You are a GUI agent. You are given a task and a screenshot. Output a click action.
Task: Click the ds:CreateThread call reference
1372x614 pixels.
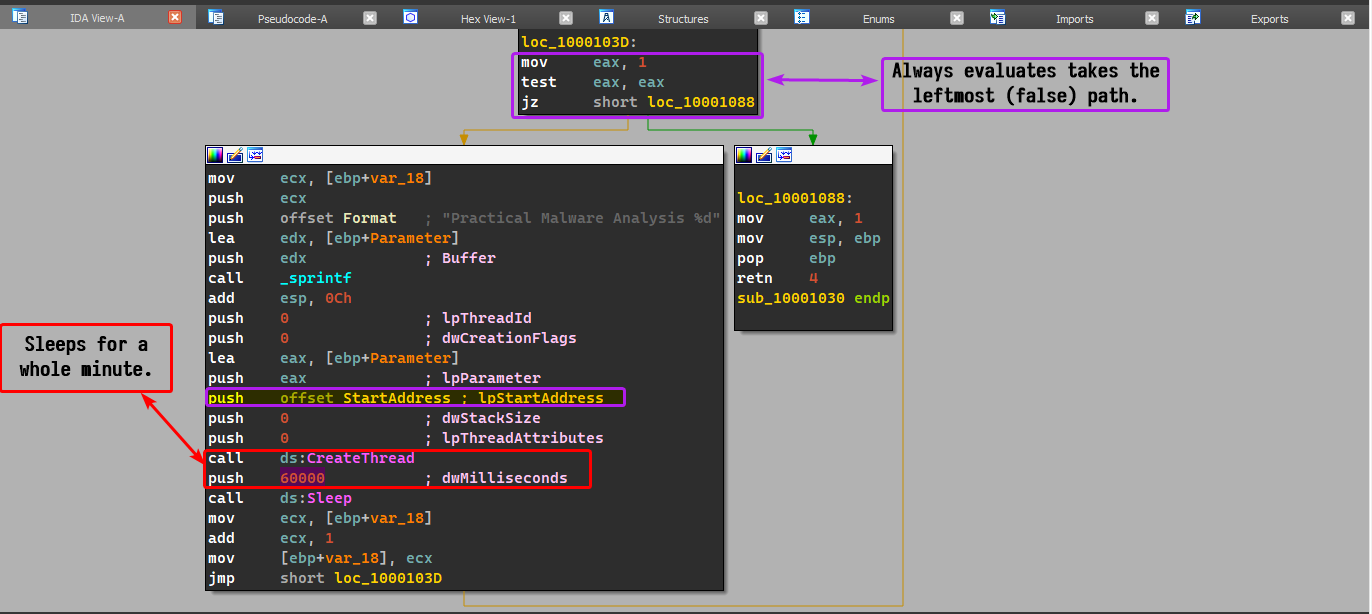(360, 458)
